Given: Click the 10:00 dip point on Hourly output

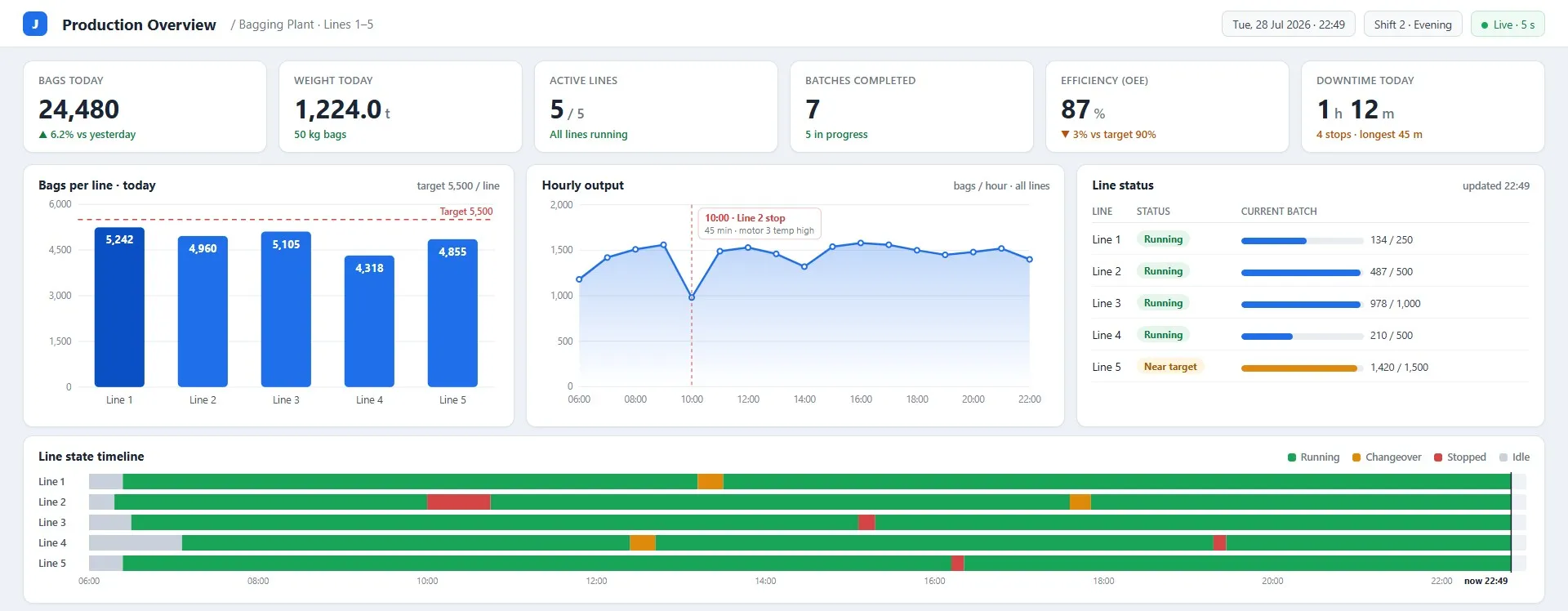Looking at the screenshot, I should pos(692,297).
